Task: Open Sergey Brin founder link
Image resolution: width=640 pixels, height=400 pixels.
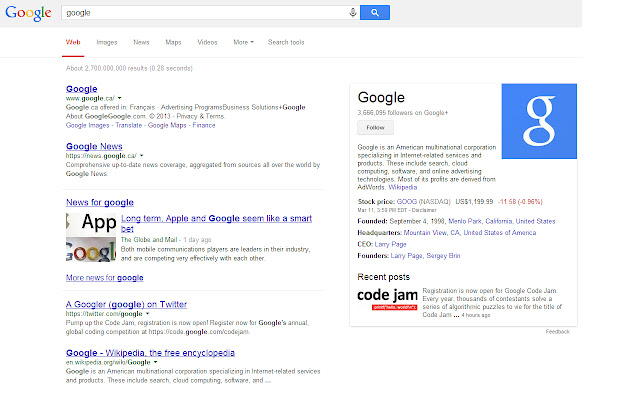Action: pos(443,256)
